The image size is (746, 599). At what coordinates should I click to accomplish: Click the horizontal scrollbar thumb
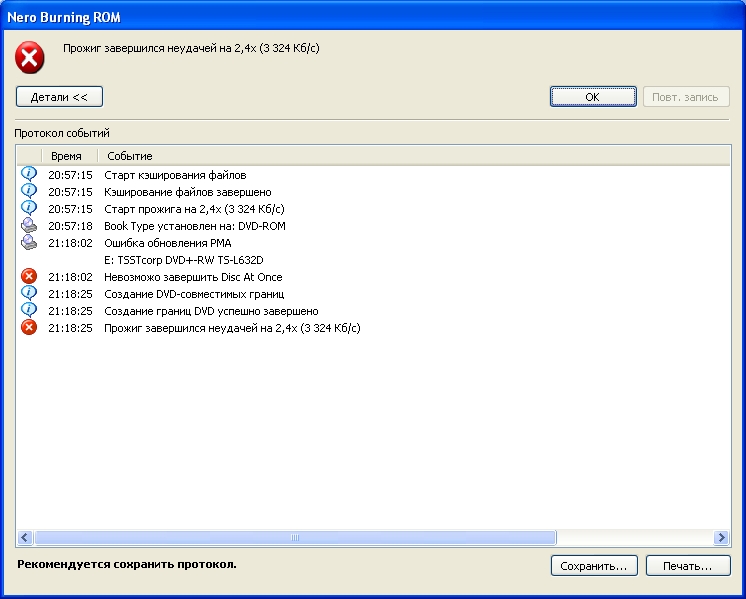pos(295,538)
